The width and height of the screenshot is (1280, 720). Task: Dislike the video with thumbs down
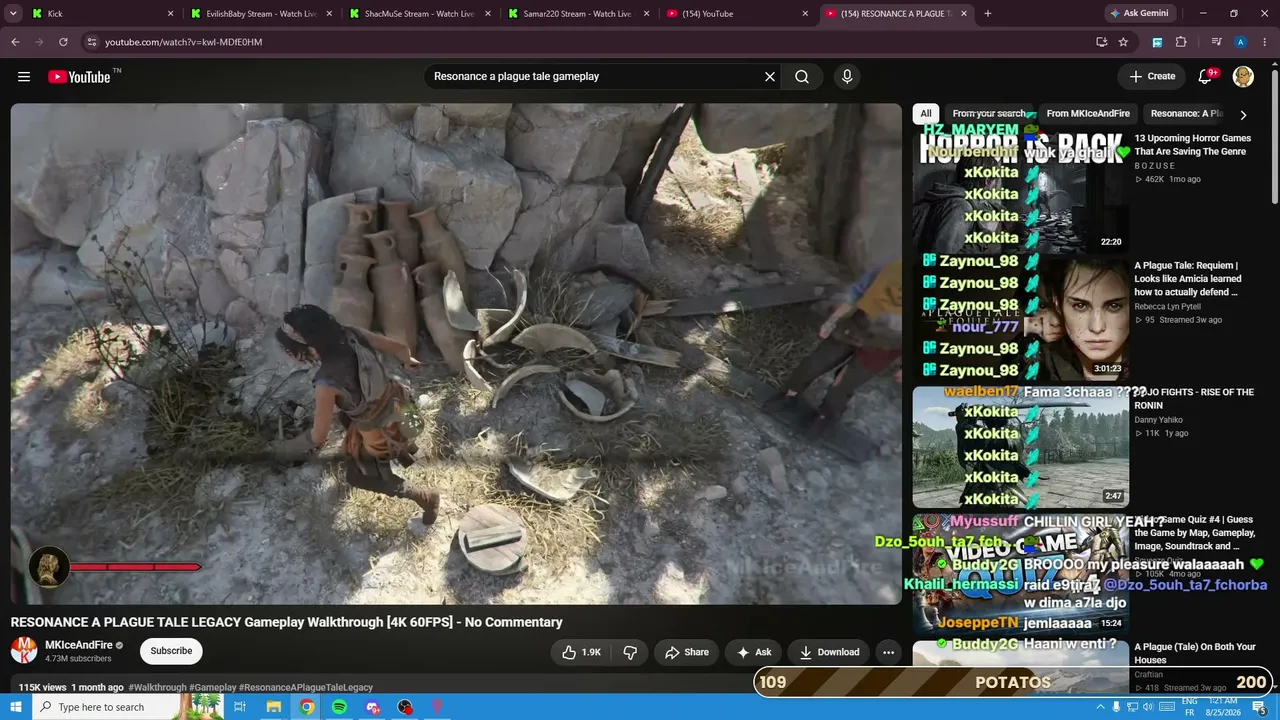[x=630, y=652]
